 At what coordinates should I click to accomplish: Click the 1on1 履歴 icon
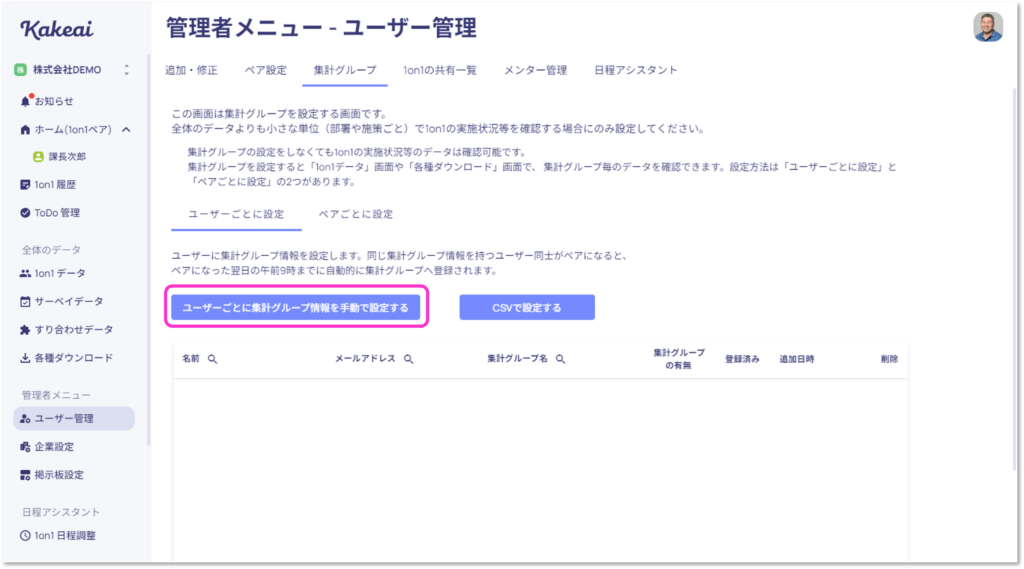pos(25,184)
